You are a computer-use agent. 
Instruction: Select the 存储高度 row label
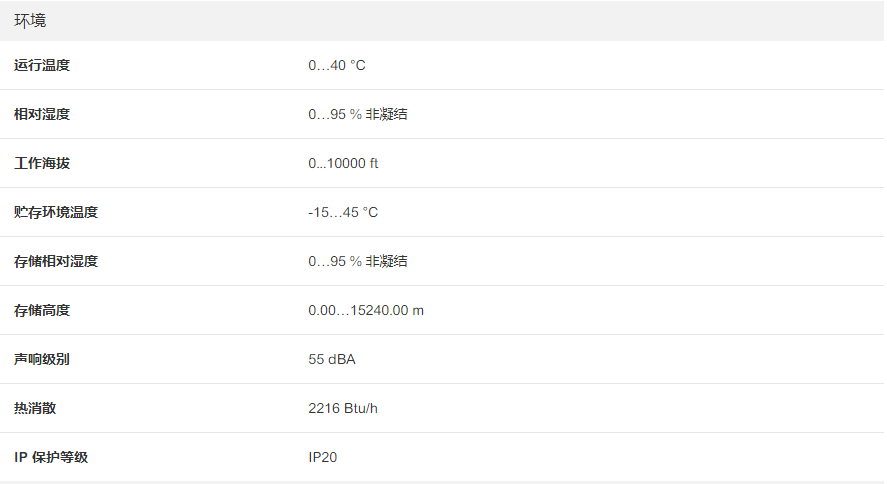pyautogui.click(x=42, y=311)
